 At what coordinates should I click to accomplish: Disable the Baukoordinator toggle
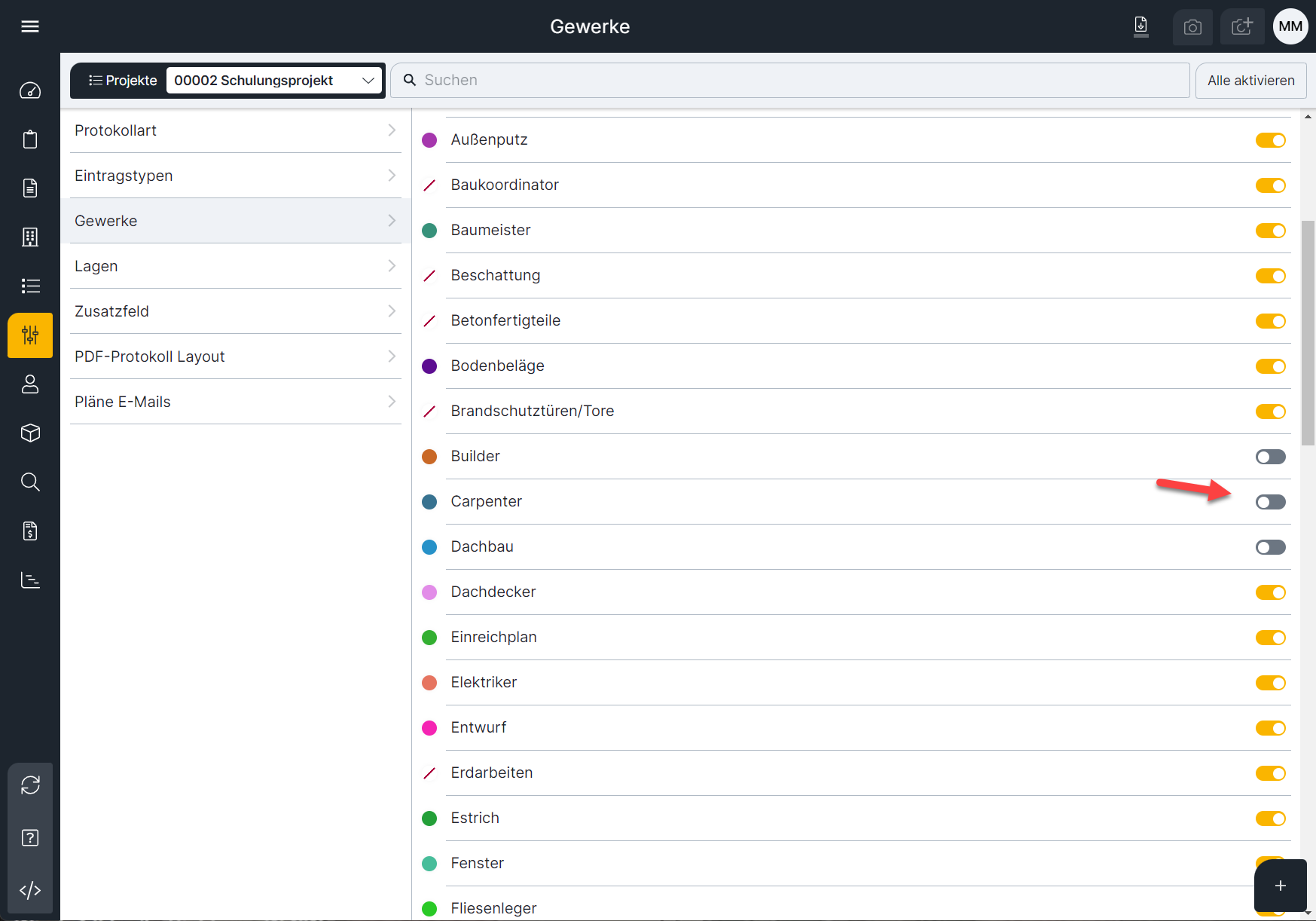tap(1271, 185)
